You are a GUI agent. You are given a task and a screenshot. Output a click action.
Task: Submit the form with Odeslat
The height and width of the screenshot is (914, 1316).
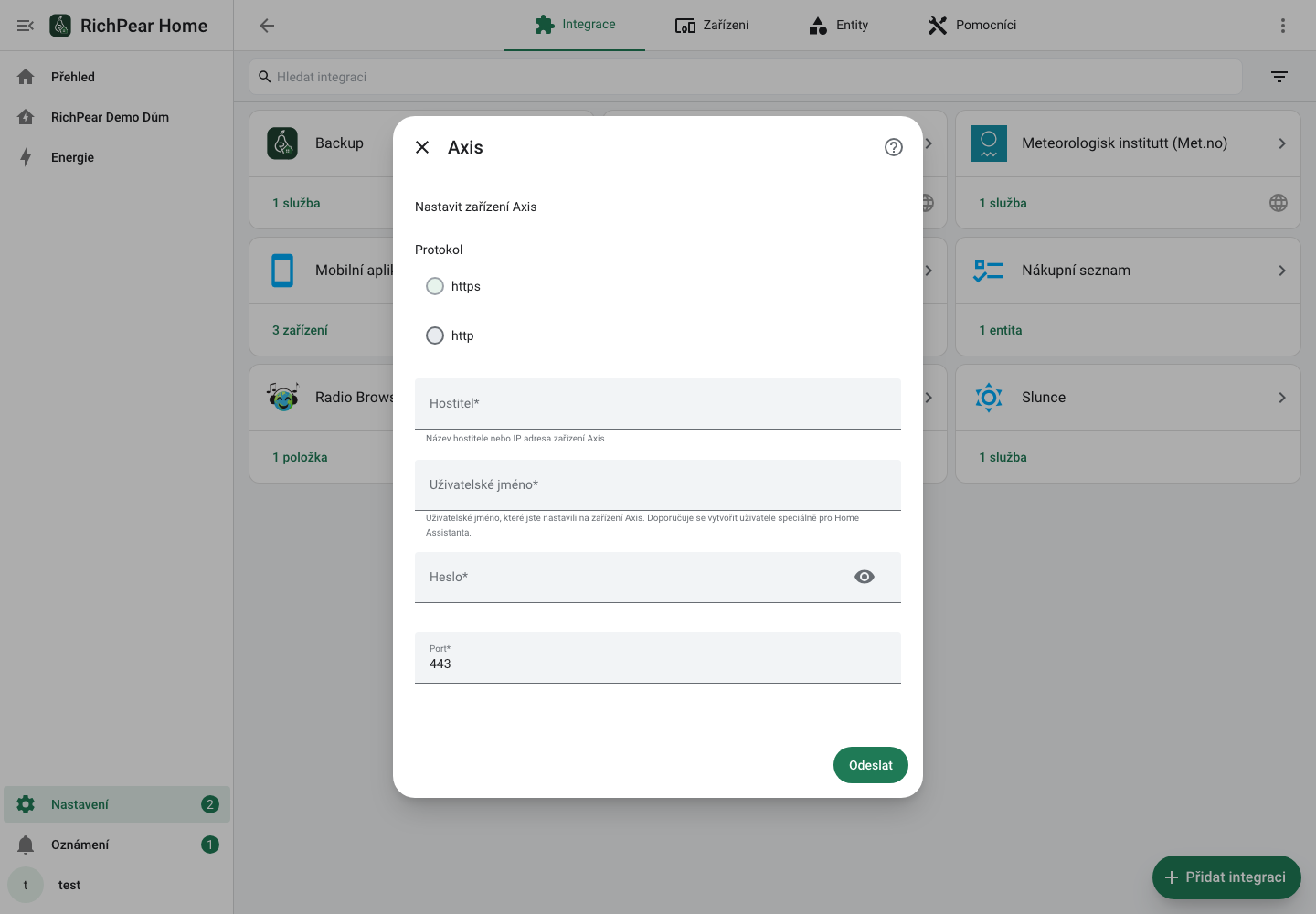click(x=871, y=765)
